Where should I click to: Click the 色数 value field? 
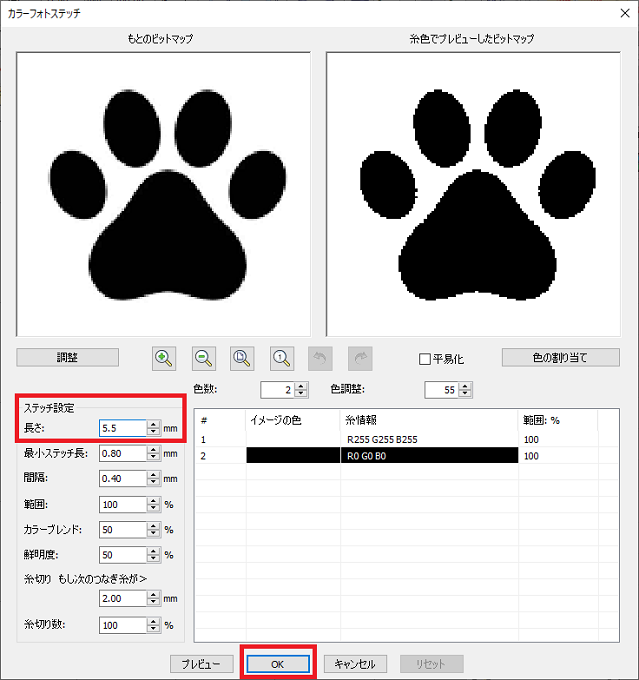point(278,390)
